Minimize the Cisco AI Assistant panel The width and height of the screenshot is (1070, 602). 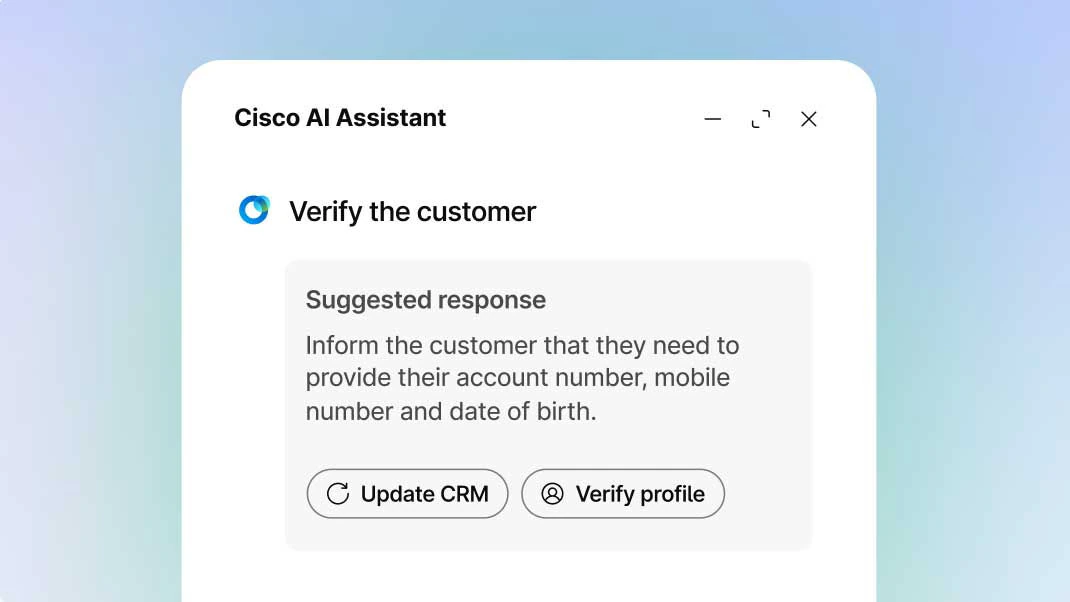click(713, 119)
